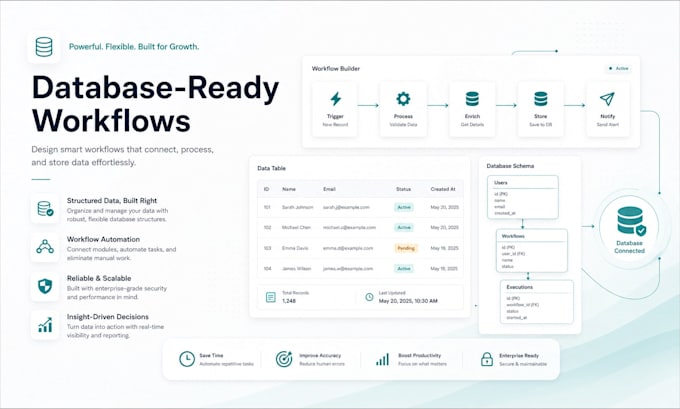Click the Boost Productivity label
Viewport: 680px width, 409px height.
click(419, 355)
